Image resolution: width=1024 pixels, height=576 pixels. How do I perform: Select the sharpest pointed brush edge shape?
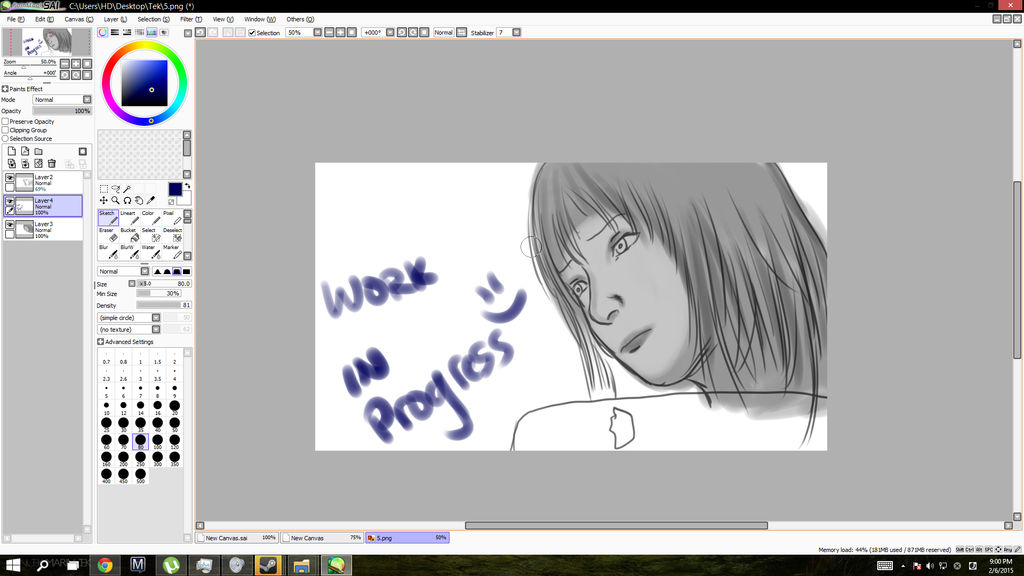coord(157,271)
